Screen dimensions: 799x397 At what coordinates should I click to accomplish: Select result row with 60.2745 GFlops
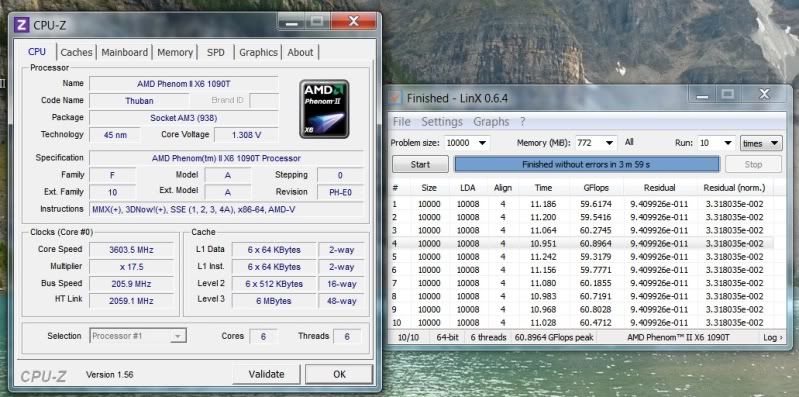[x=581, y=230]
